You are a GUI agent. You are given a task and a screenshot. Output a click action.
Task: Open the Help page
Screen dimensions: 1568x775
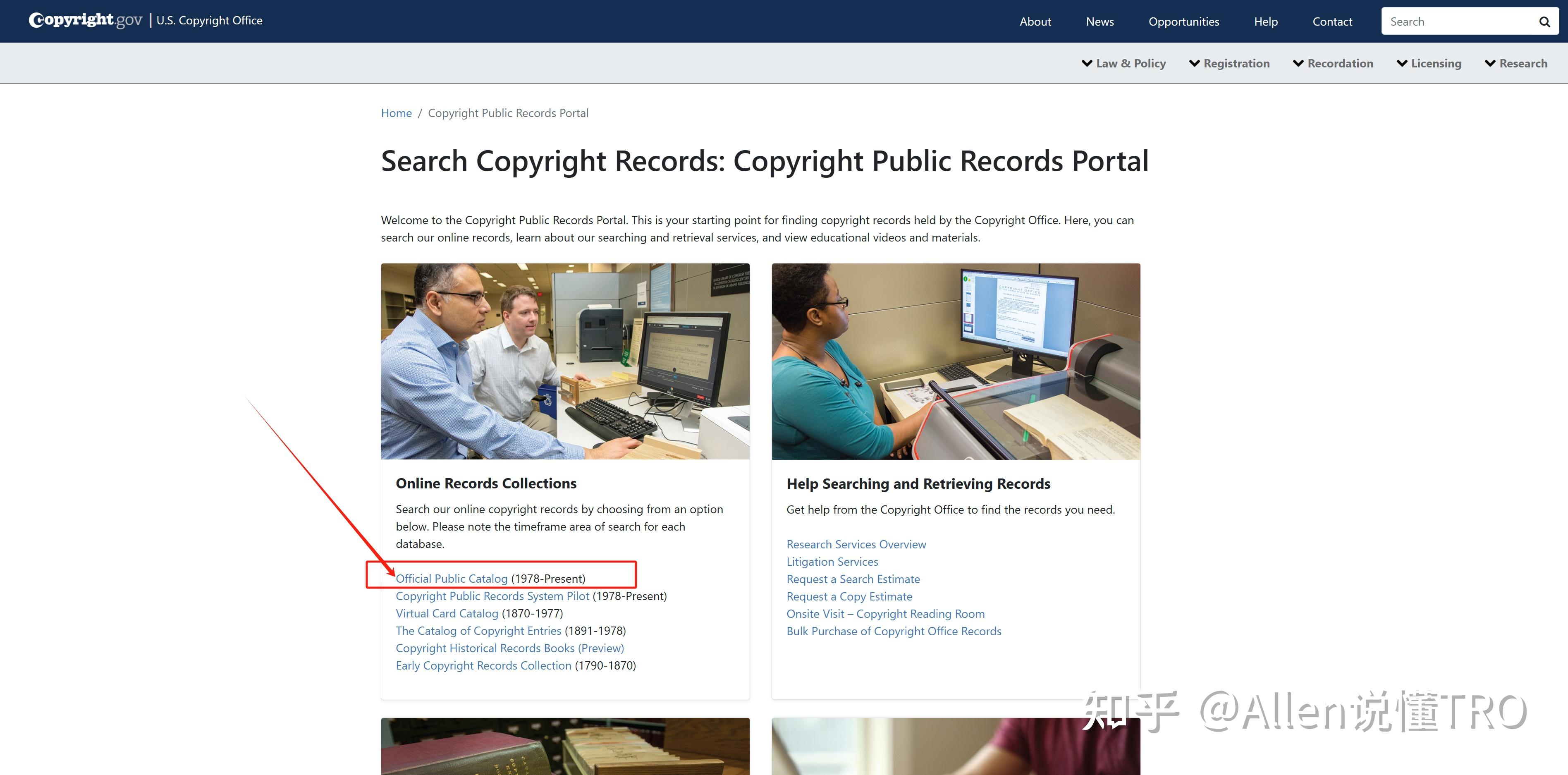click(x=1265, y=22)
